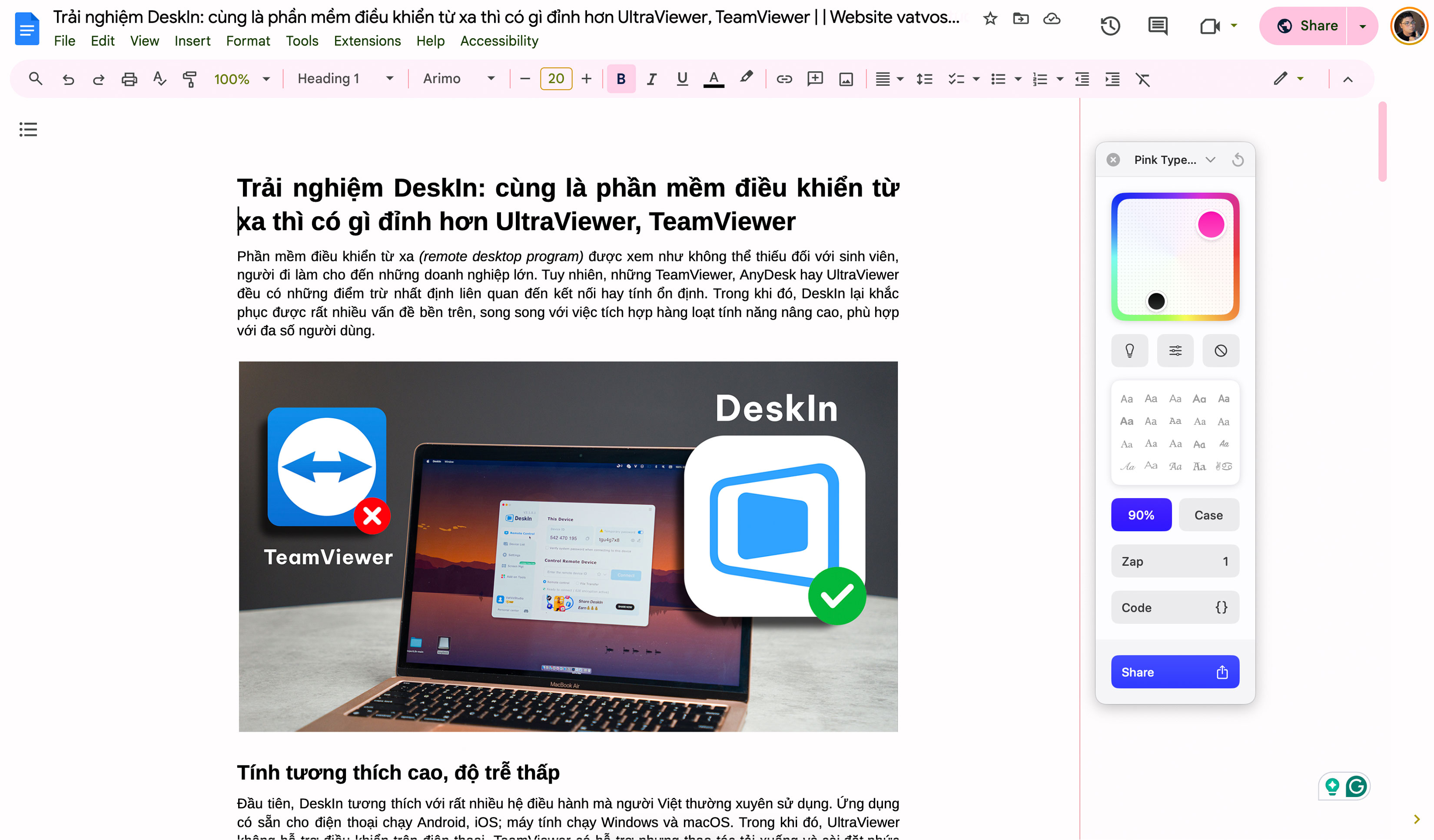Screen dimensions: 1434x840
Task: Open the account profile avatar
Action: [1408, 26]
